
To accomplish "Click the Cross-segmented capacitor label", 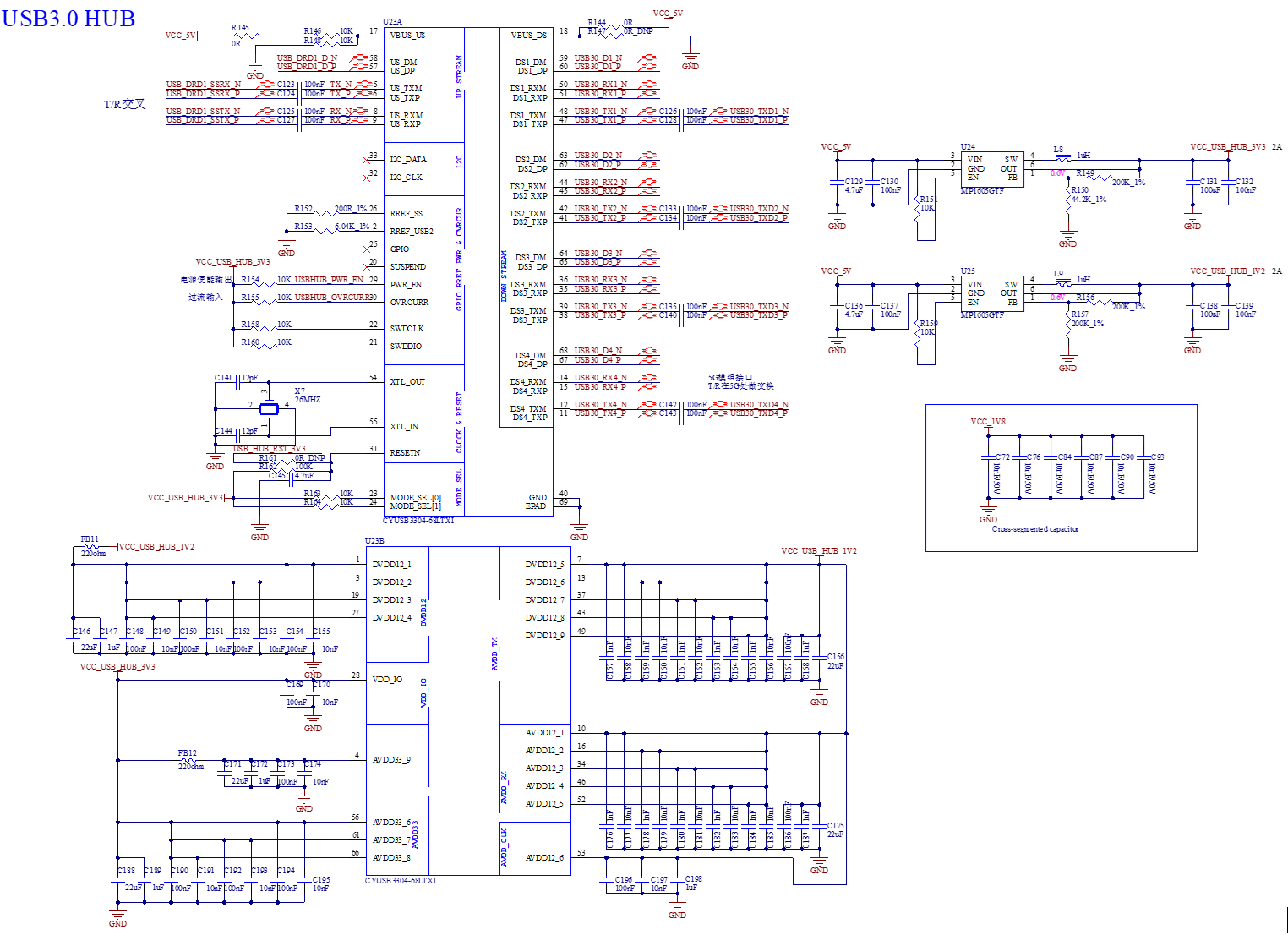I will click(x=1035, y=529).
